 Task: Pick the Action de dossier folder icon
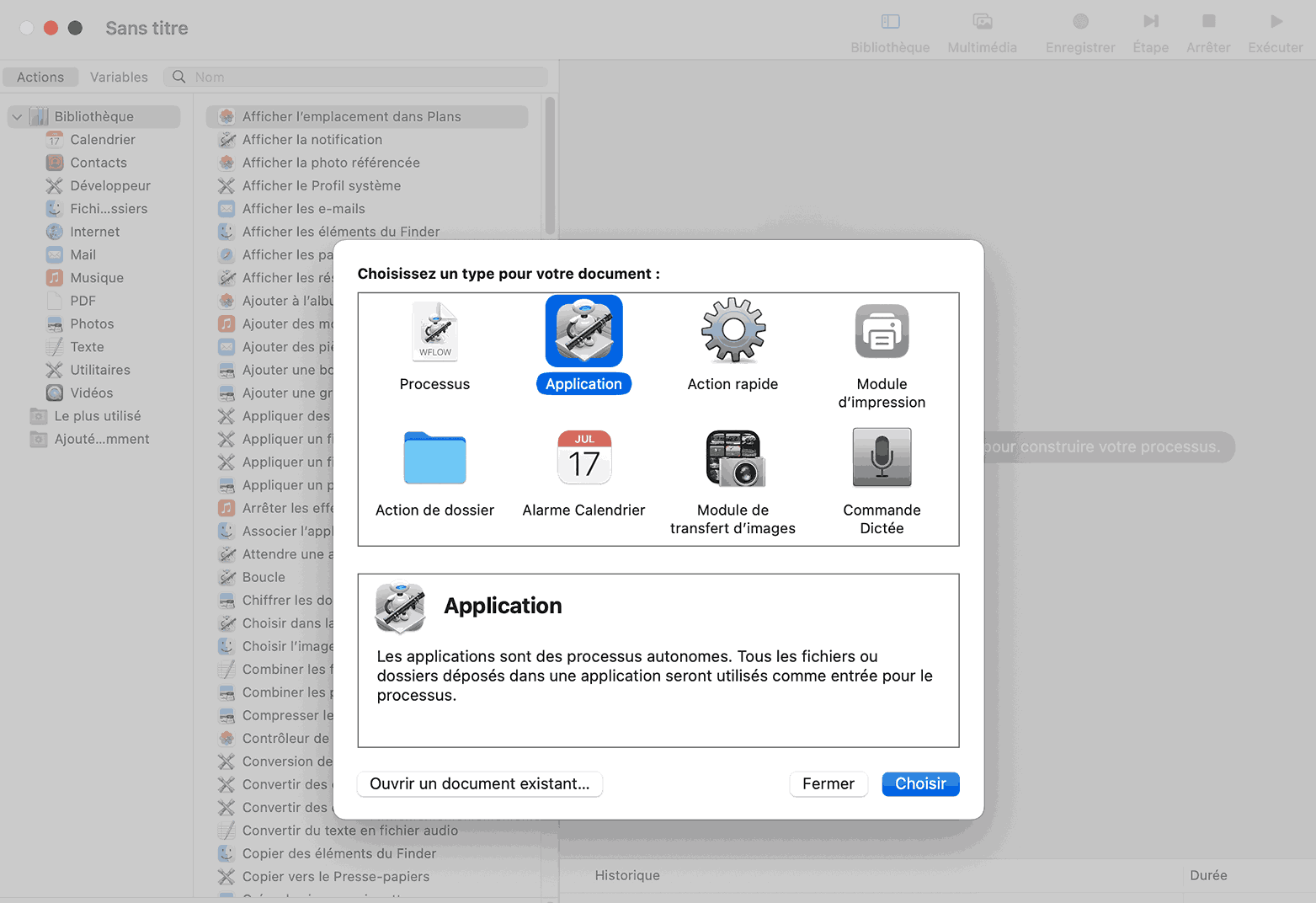(434, 457)
